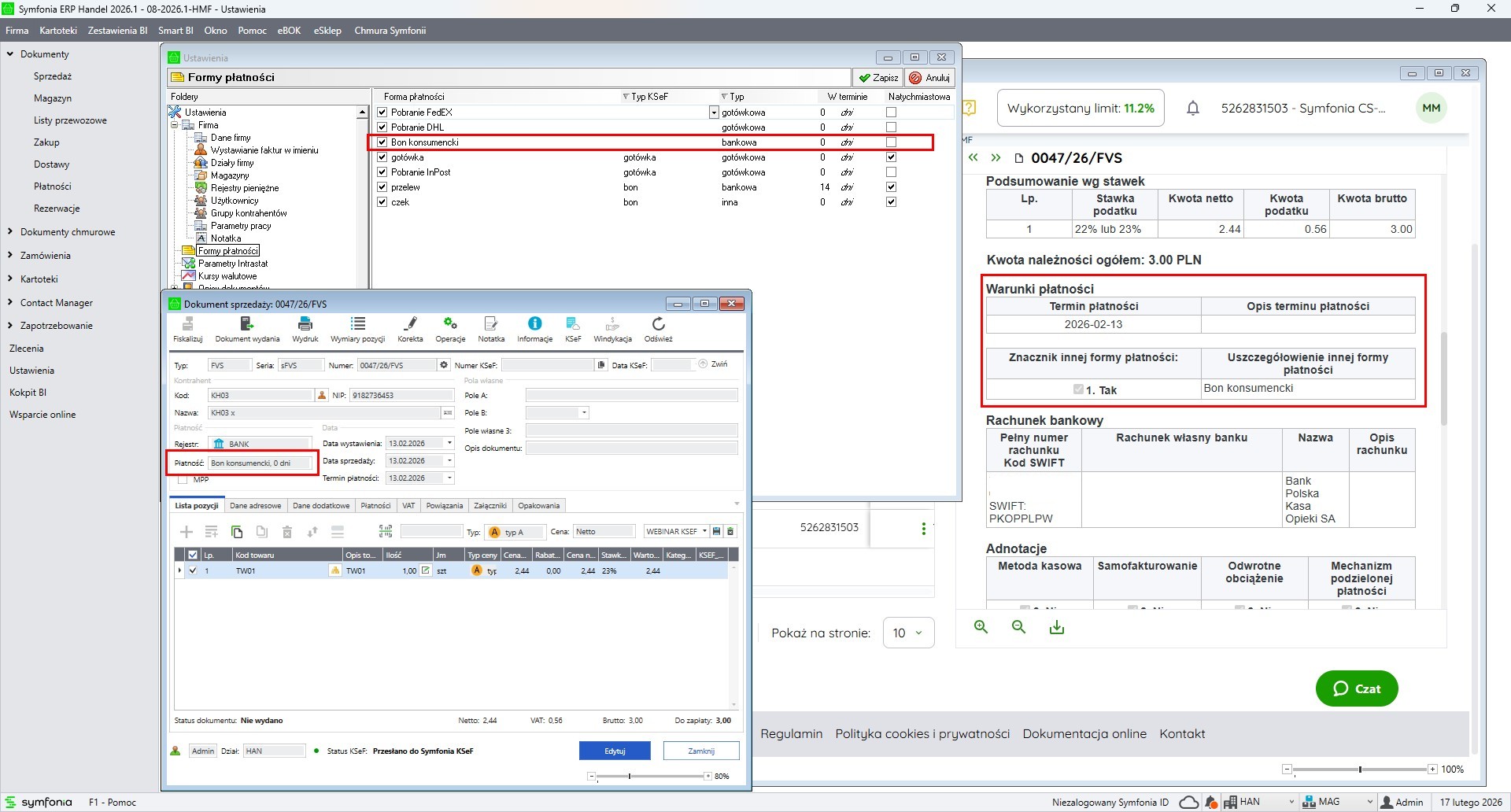Open the Data wystawienia date dropdown
The height and width of the screenshot is (812, 1511).
tap(449, 444)
